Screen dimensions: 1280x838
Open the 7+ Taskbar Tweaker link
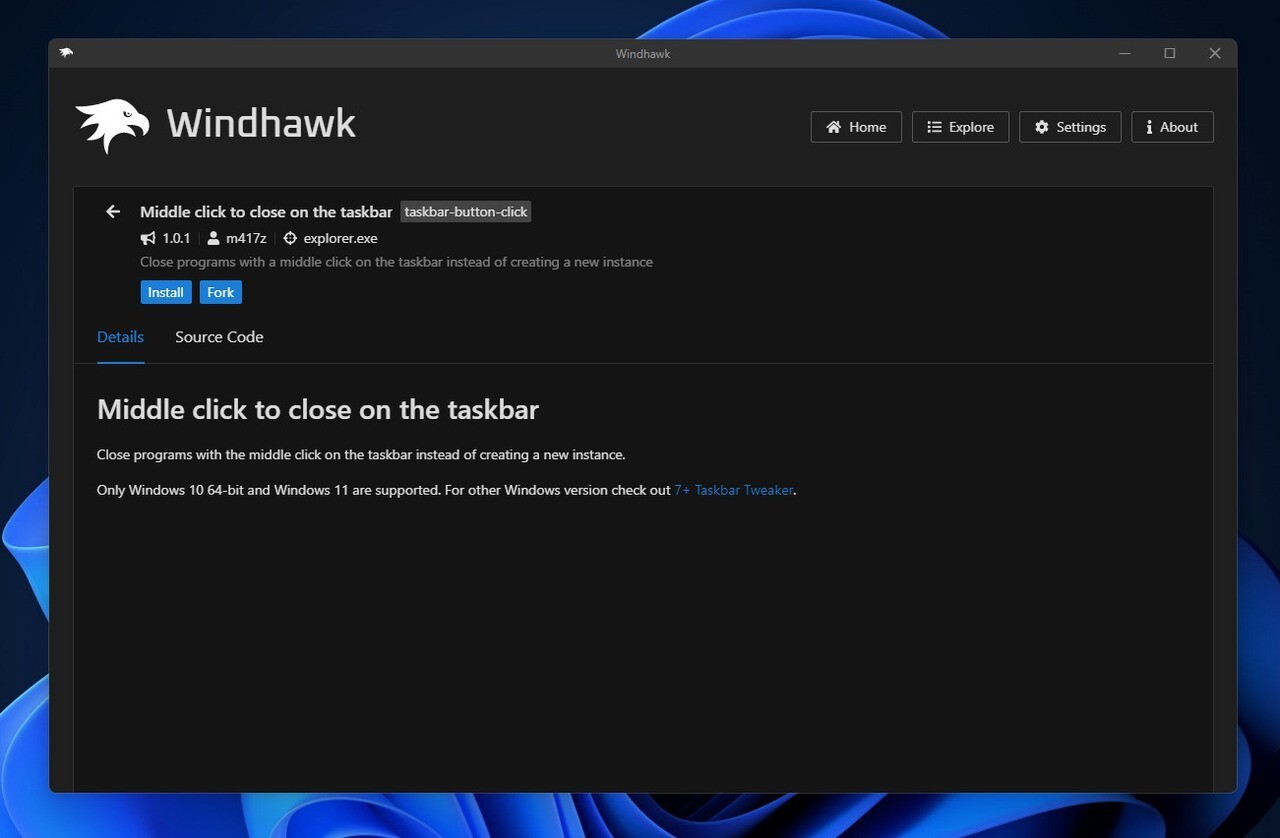coord(733,490)
